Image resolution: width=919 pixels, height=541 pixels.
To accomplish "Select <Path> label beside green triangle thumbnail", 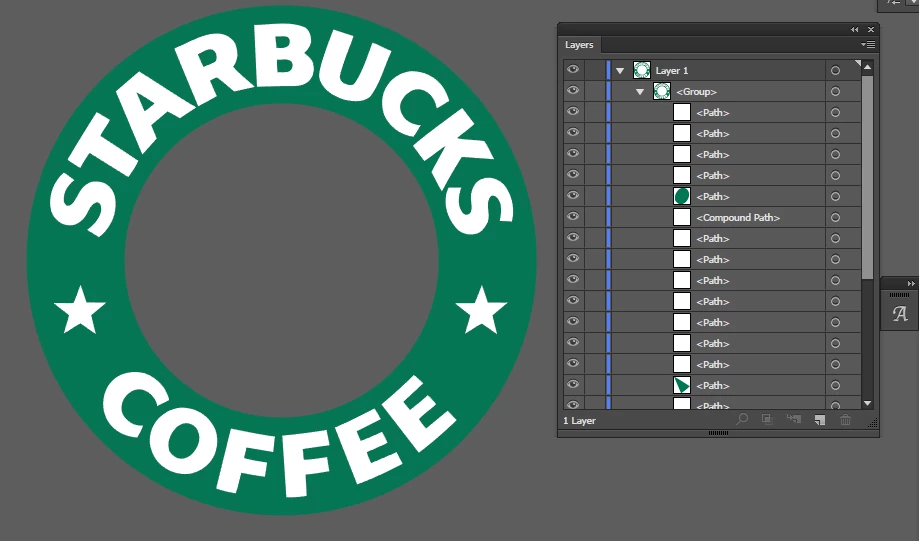I will click(713, 386).
